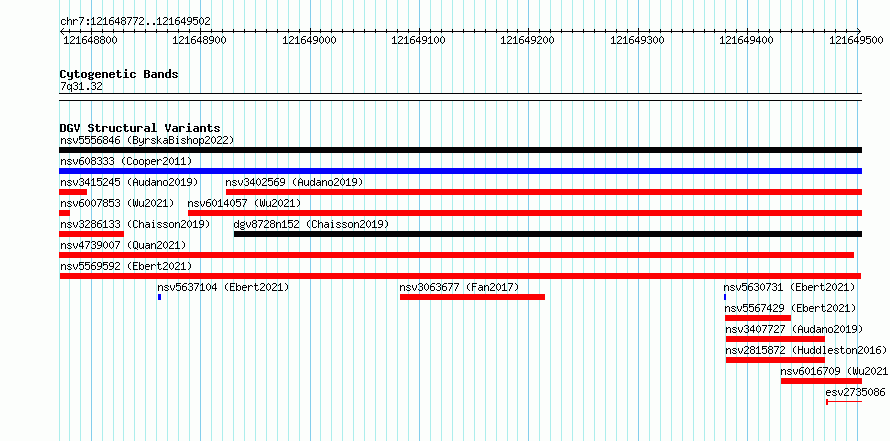Click the small blue nsv5637104 marker
This screenshot has height=441, width=890.
[x=159, y=297]
